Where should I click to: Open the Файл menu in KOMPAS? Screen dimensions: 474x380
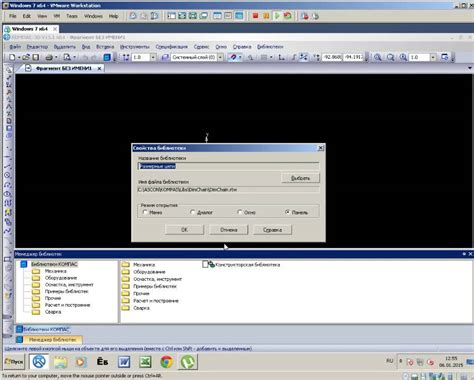pyautogui.click(x=15, y=47)
